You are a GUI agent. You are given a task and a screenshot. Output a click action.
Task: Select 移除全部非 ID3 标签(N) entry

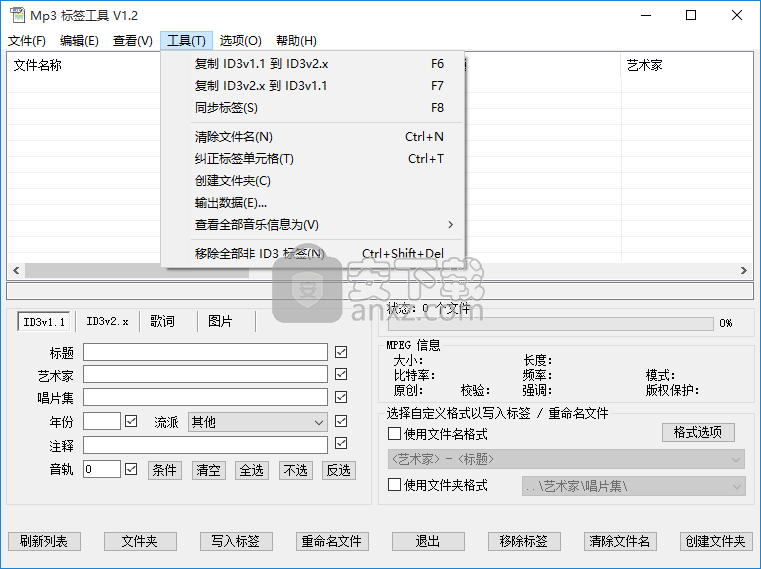pos(313,253)
